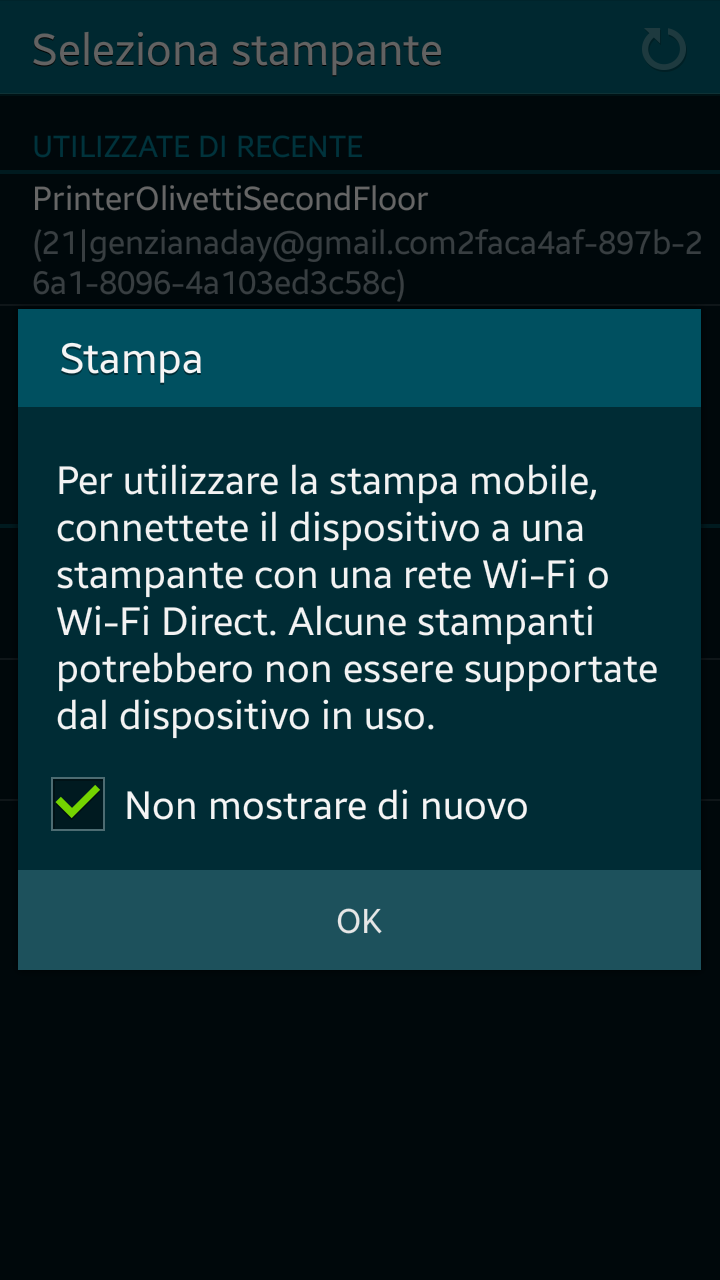Dismiss the dialog via dark area below OK
Screen dimensions: 720x1280
(x=359, y=1120)
